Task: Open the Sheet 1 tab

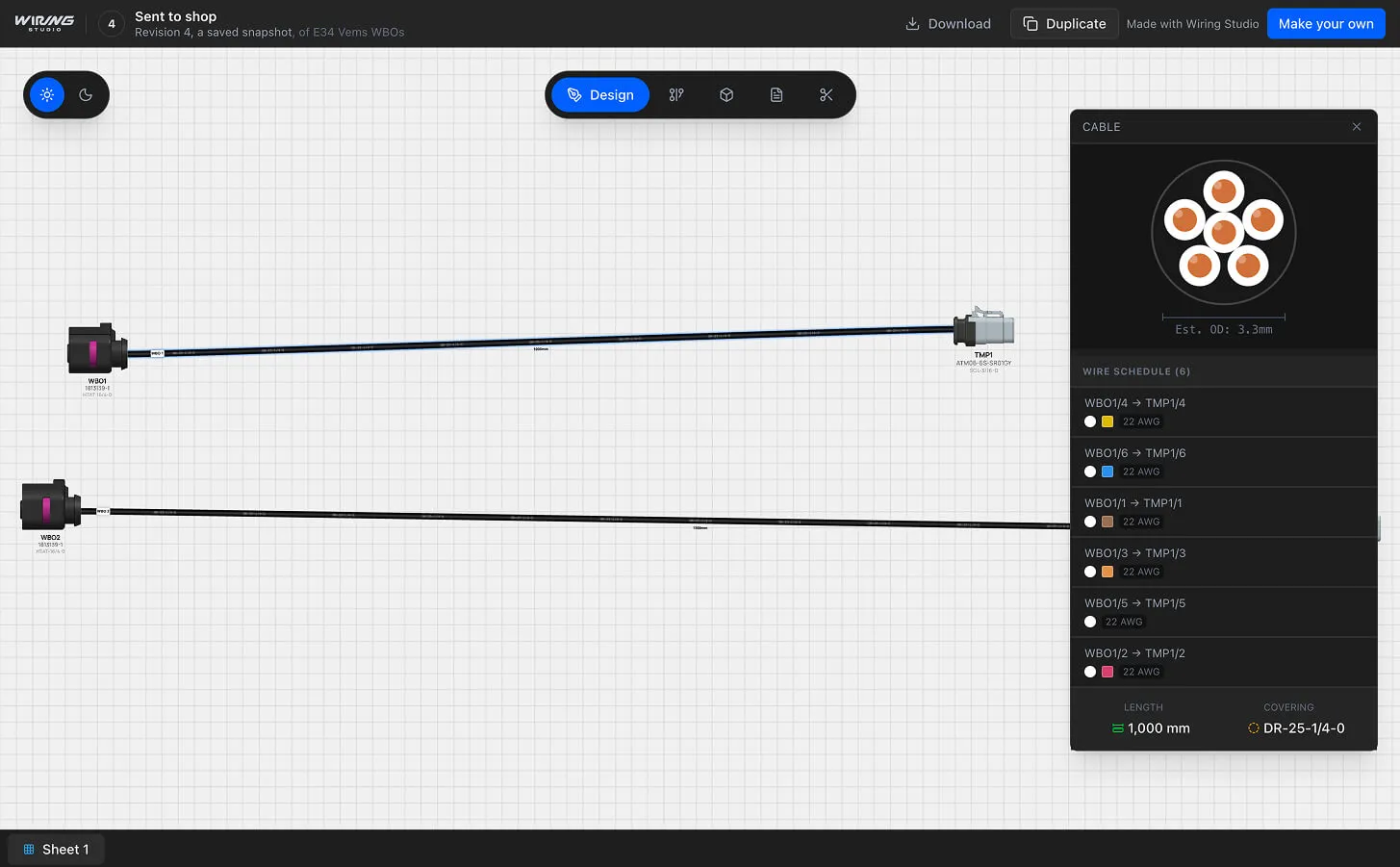Action: click(x=56, y=849)
